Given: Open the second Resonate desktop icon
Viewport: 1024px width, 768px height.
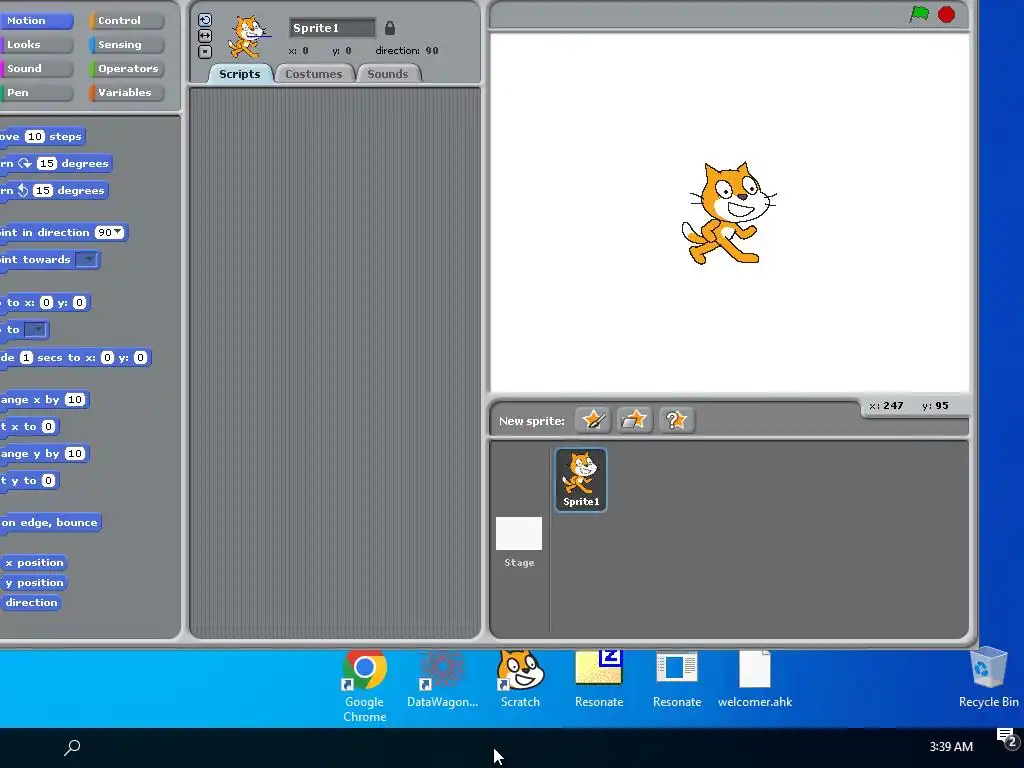Looking at the screenshot, I should (x=677, y=679).
